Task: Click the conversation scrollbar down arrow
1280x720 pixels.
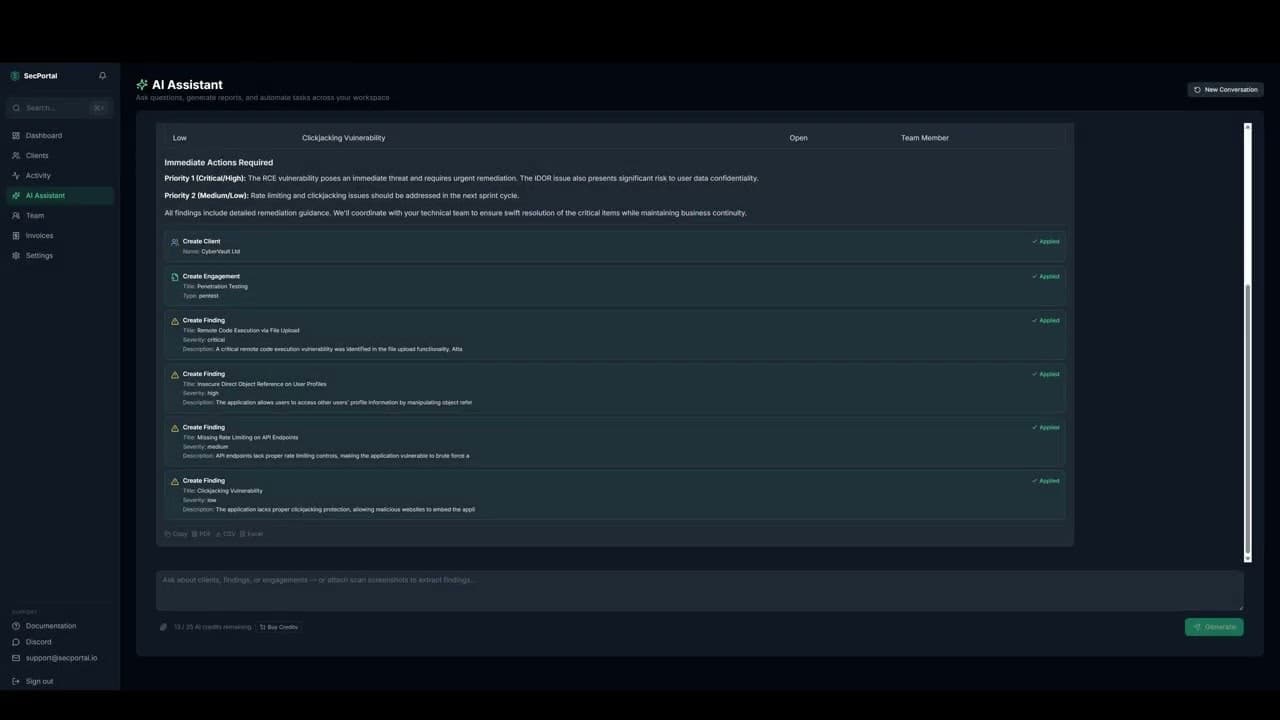Action: 1247,558
